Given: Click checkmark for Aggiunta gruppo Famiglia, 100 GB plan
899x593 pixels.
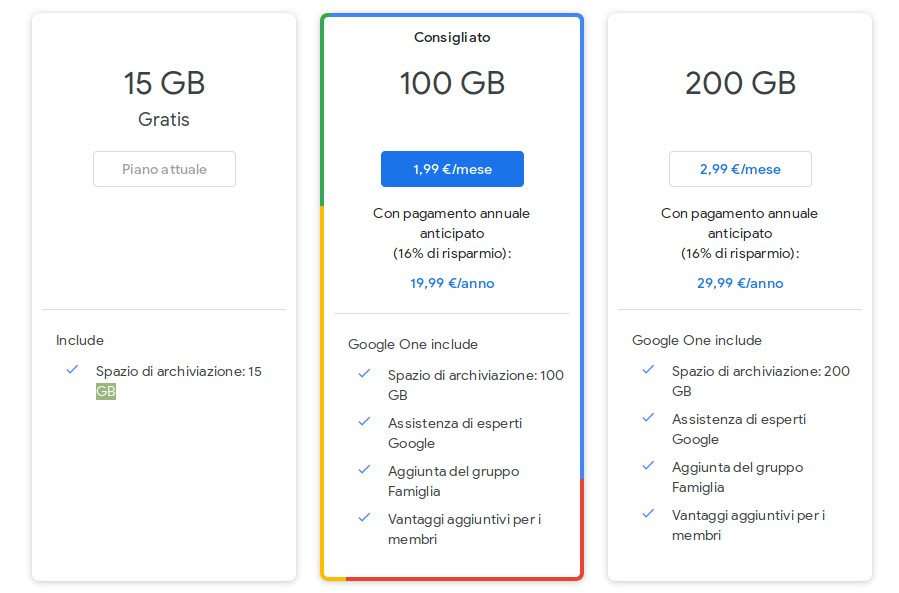Looking at the screenshot, I should pyautogui.click(x=364, y=469).
